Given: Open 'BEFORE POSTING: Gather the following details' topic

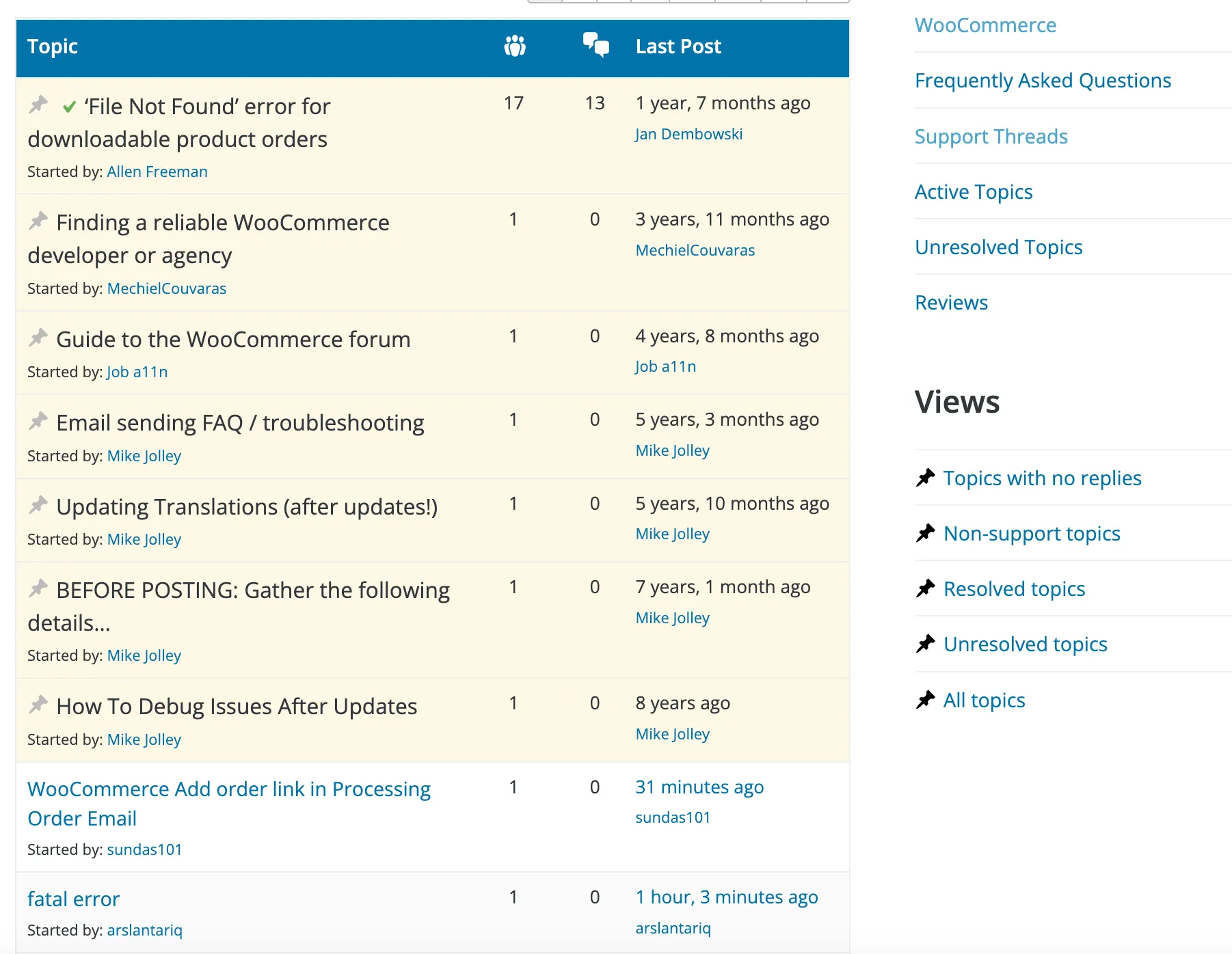Looking at the screenshot, I should pos(239,607).
